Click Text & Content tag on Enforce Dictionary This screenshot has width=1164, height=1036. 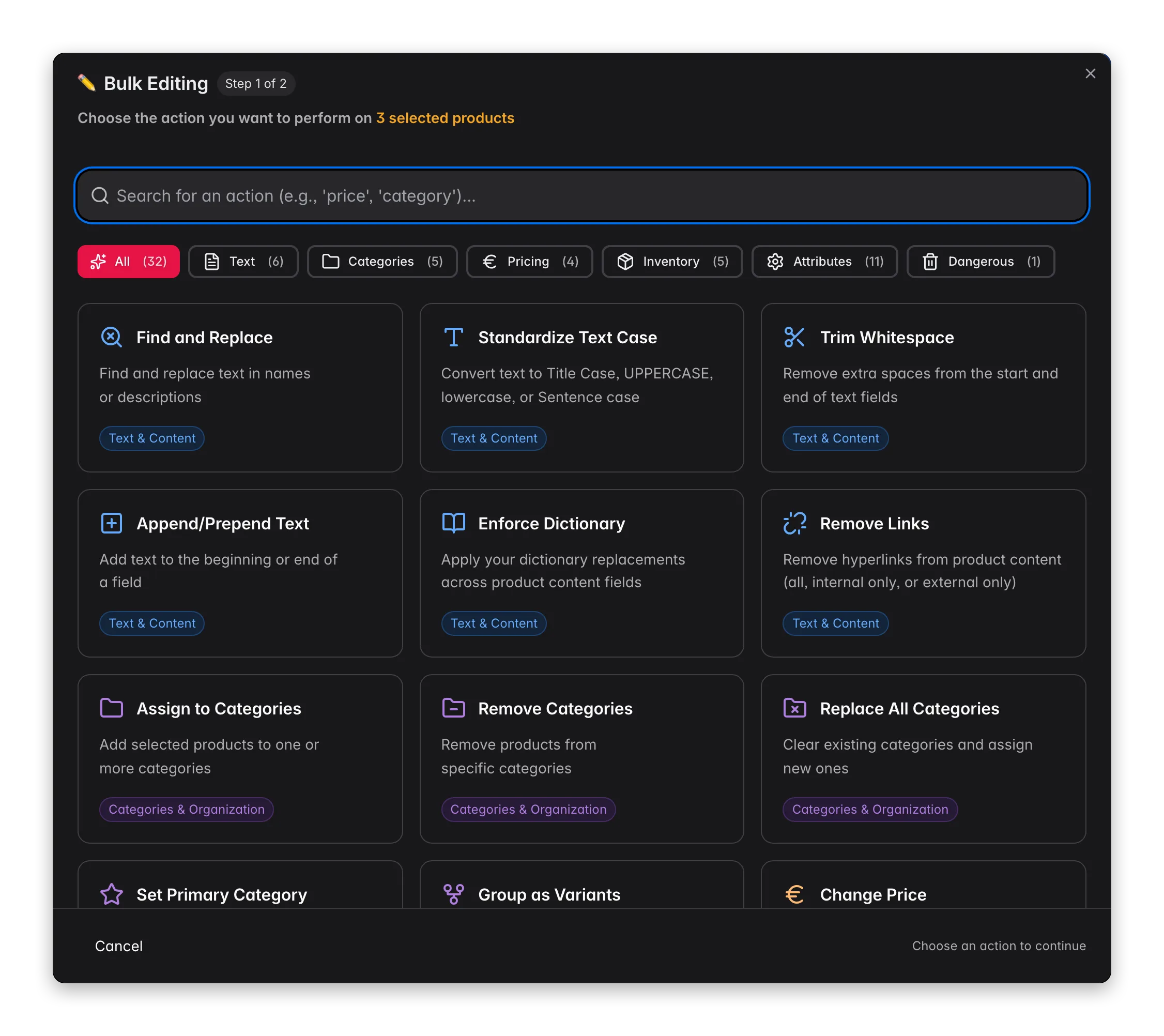[x=494, y=623]
